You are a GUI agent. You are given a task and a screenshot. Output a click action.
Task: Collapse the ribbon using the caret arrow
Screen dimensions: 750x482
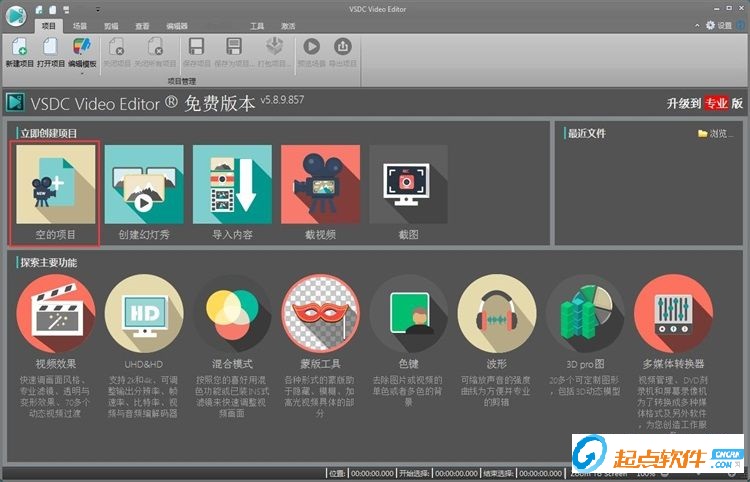click(697, 25)
